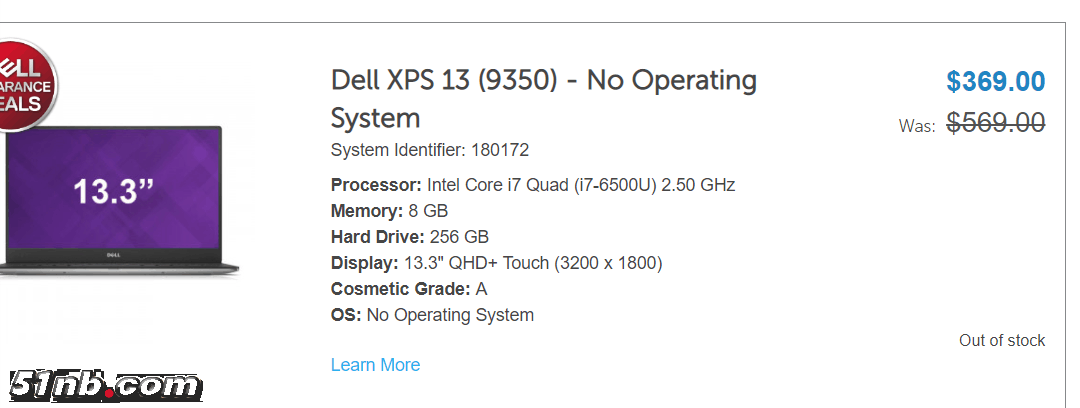Click the OS No Operating System spec line
The height and width of the screenshot is (408, 1080).
[x=432, y=315]
